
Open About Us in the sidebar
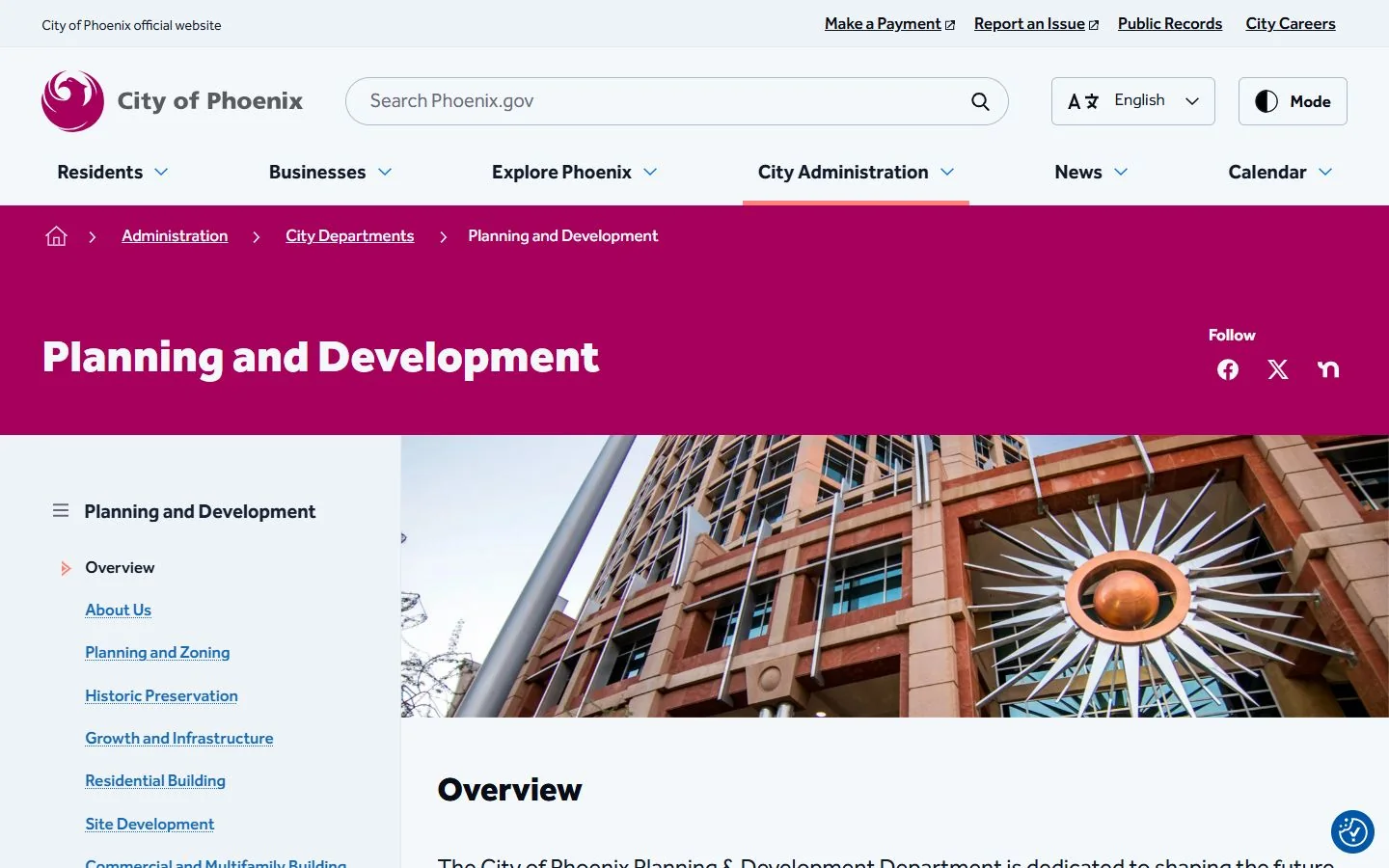click(118, 610)
